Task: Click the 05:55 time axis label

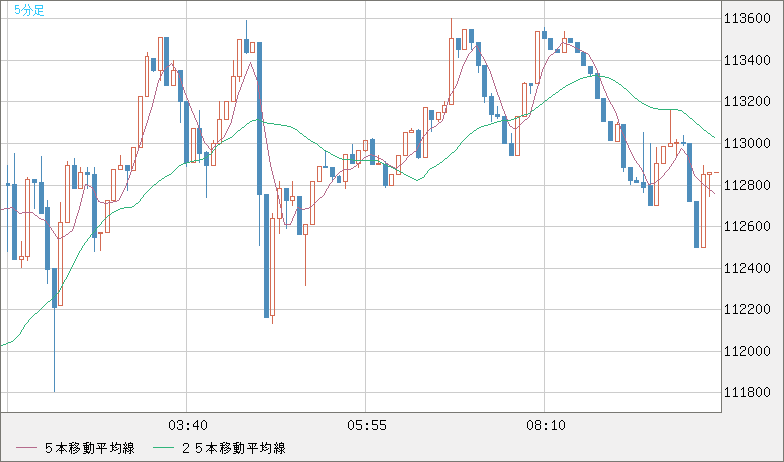Action: tap(367, 425)
